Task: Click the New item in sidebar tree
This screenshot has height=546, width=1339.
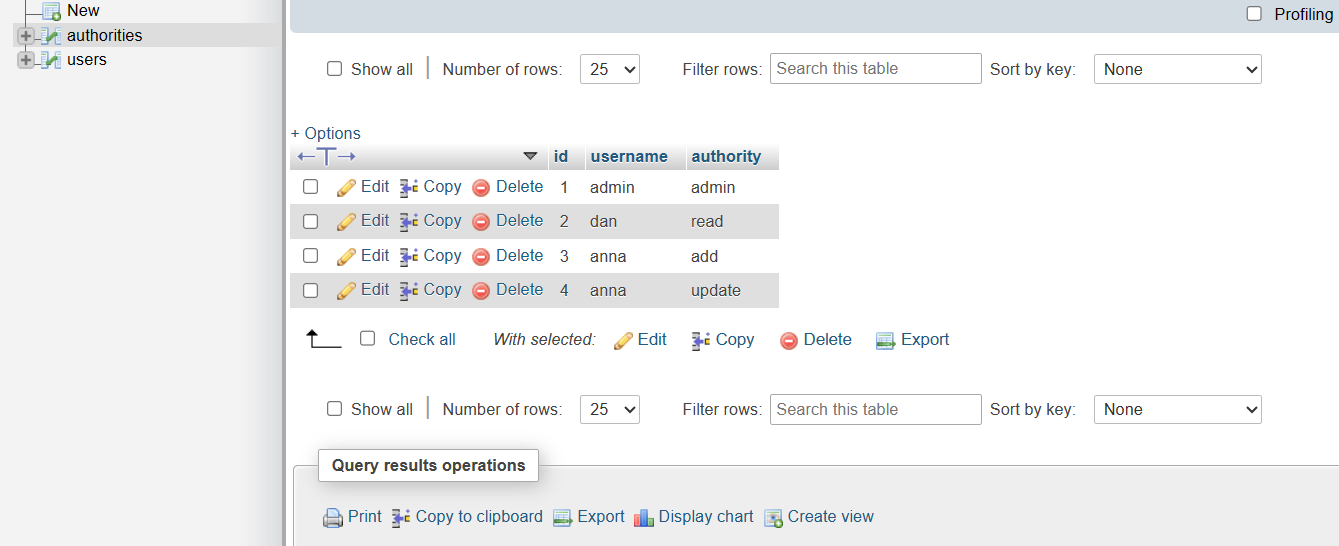Action: [83, 10]
